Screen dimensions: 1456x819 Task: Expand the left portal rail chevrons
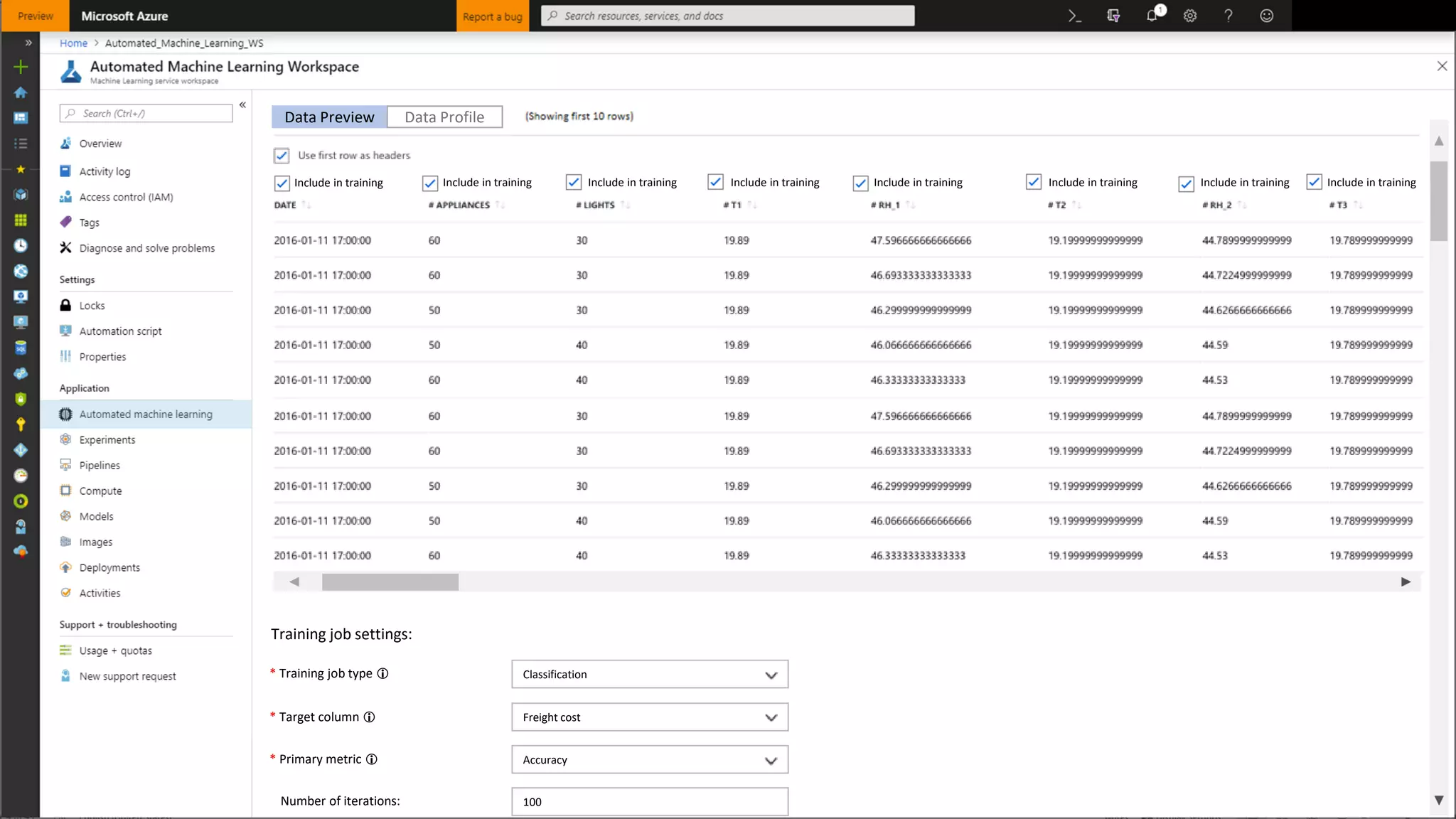pyautogui.click(x=28, y=43)
